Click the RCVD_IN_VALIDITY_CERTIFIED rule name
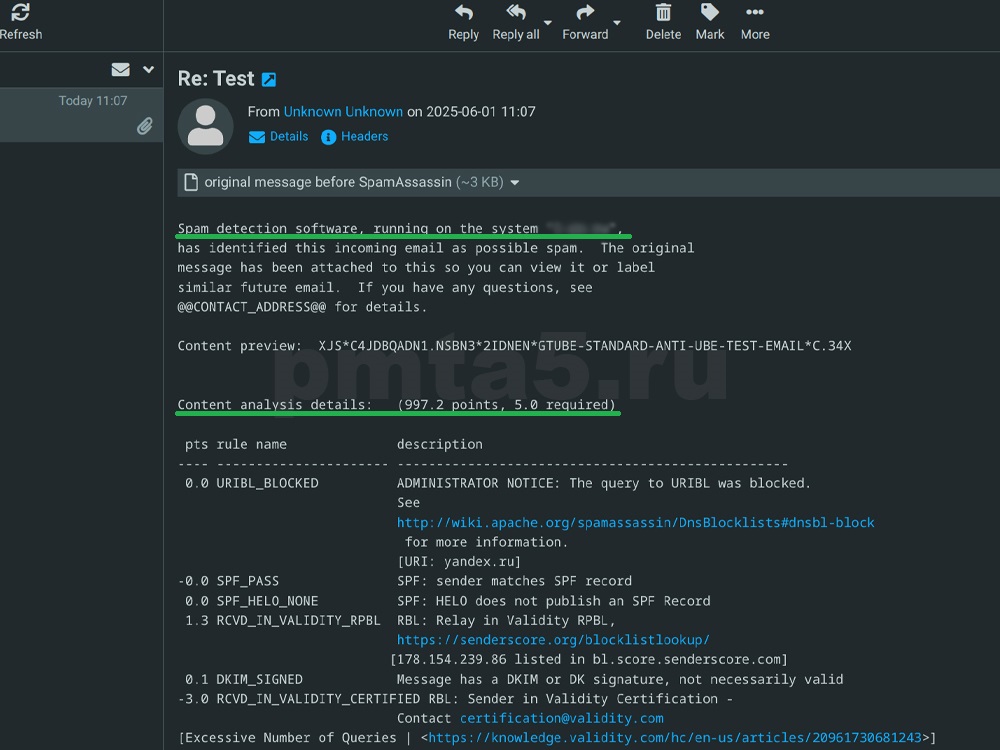This screenshot has width=1000, height=750. (318, 699)
